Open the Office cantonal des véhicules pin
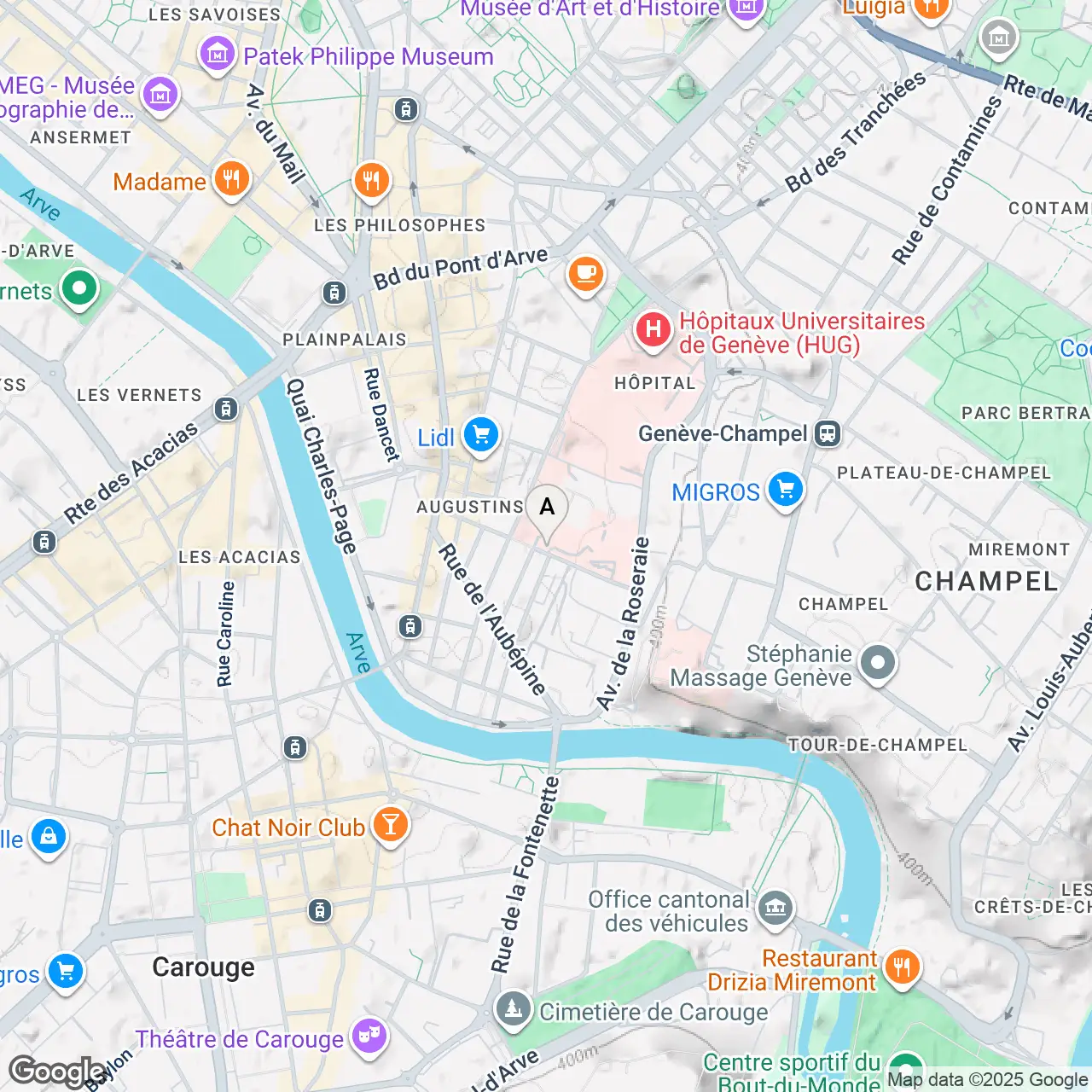This screenshot has height=1092, width=1092. click(775, 908)
